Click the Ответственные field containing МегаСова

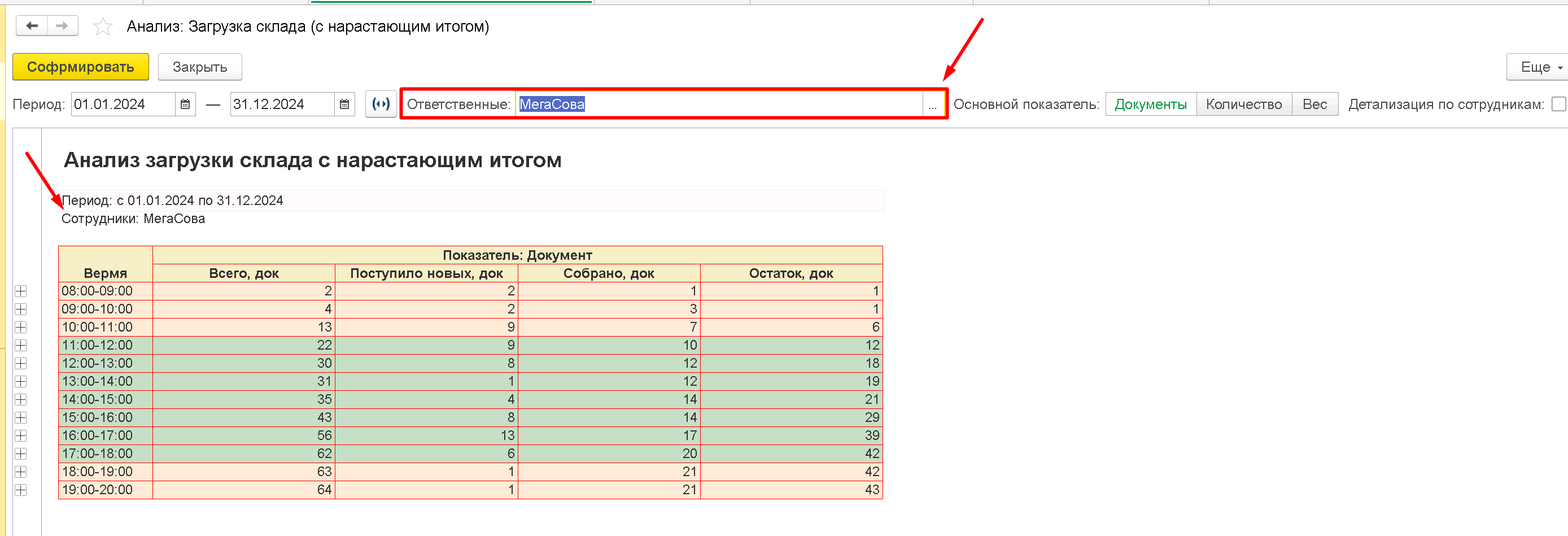719,104
